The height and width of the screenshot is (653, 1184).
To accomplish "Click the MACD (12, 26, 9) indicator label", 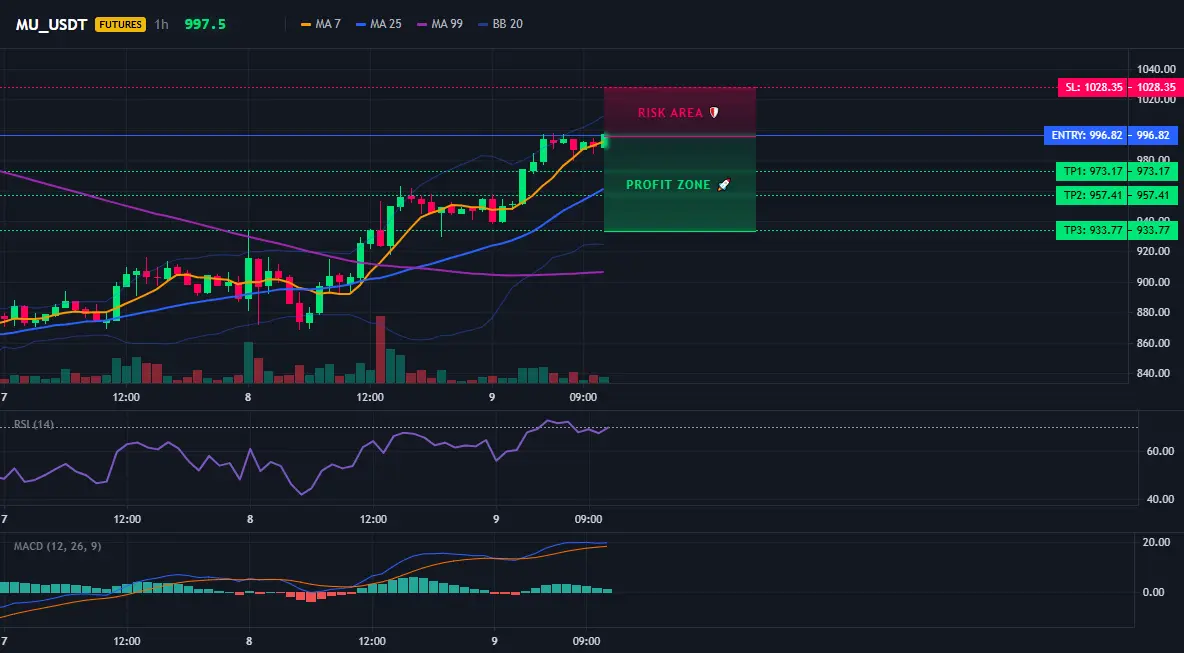I will point(57,546).
